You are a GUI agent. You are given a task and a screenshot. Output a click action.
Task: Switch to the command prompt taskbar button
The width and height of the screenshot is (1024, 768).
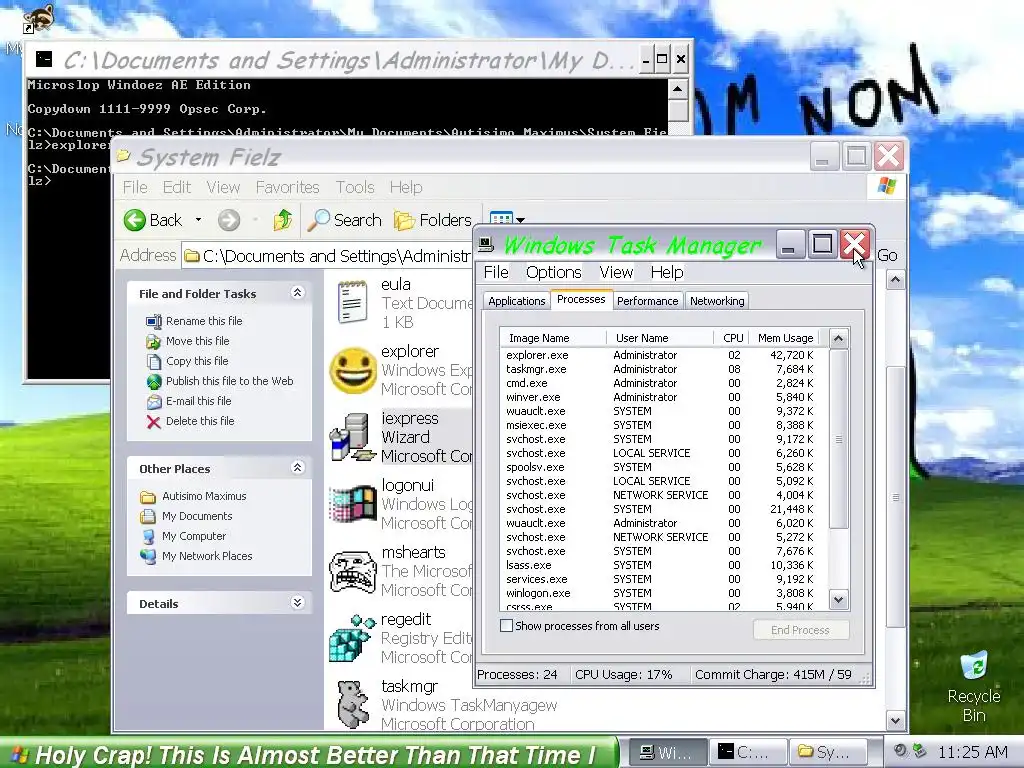(x=748, y=753)
